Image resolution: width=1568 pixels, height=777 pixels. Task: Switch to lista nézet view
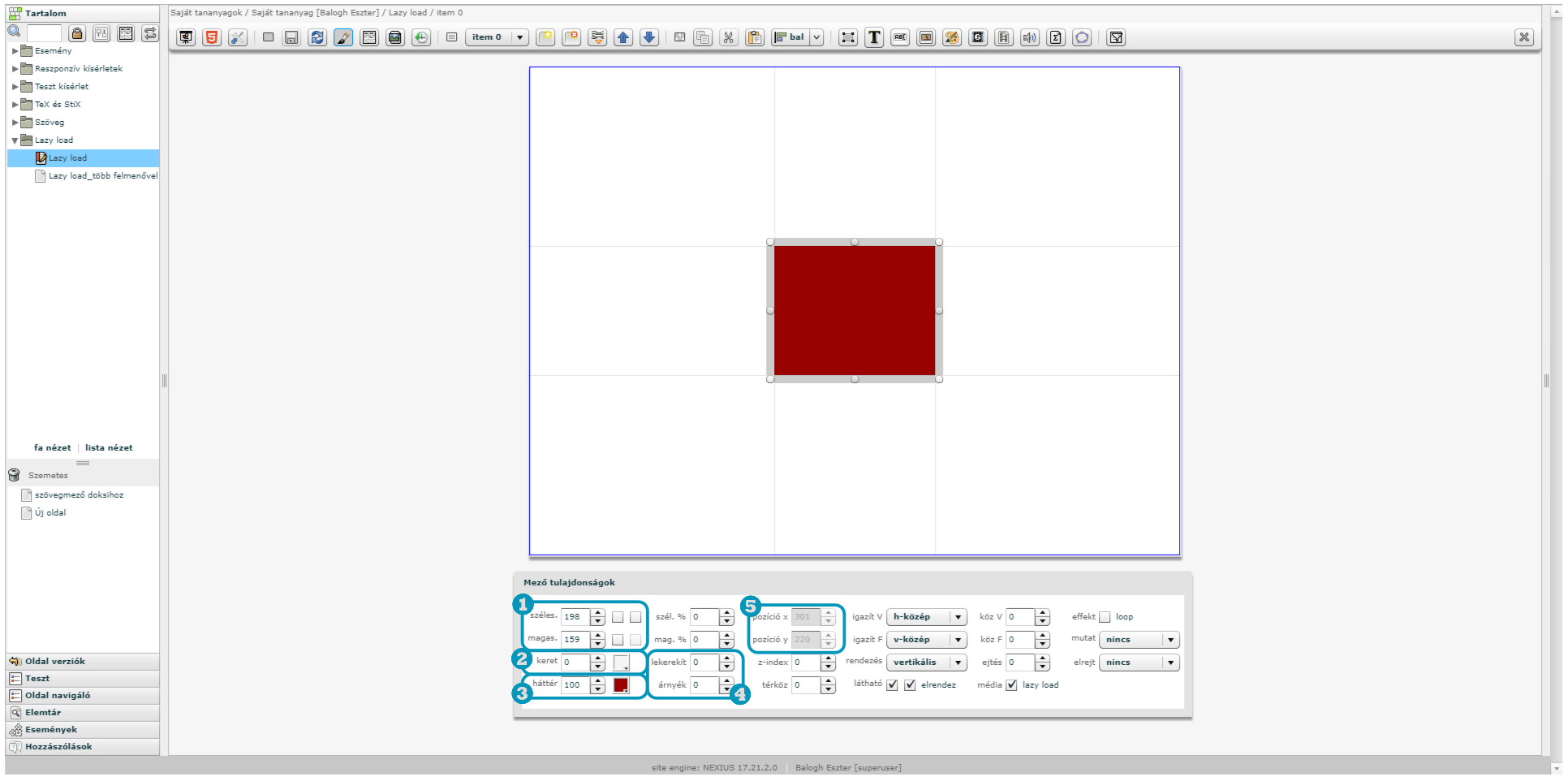click(x=109, y=447)
